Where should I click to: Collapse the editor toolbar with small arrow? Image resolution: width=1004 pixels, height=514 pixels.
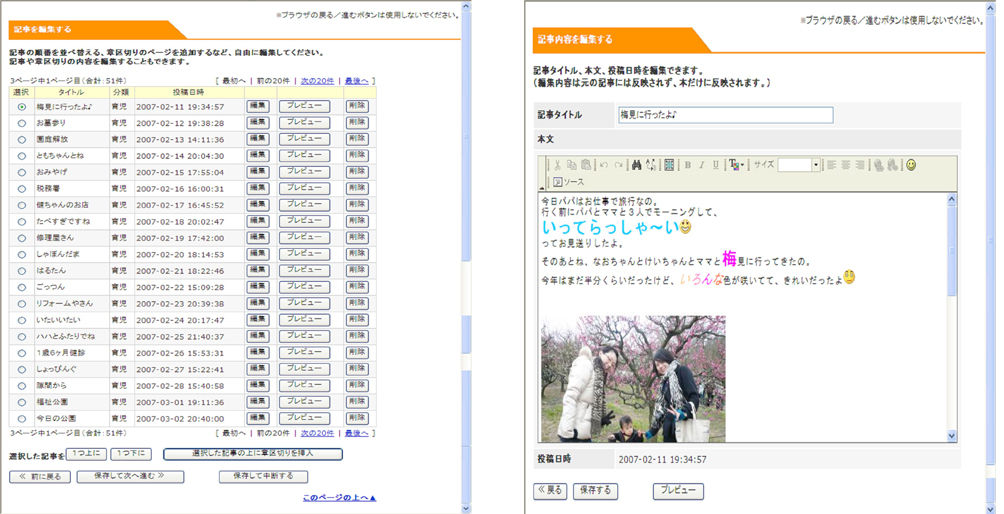(x=542, y=187)
